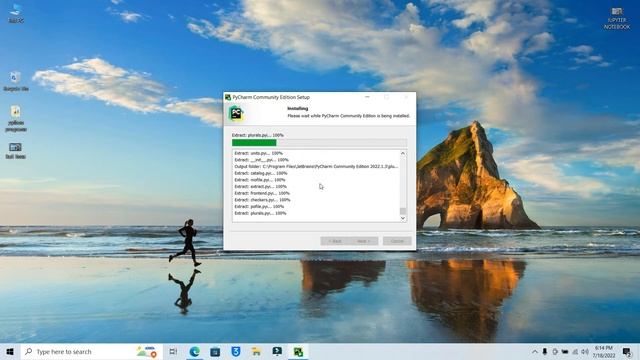
Task: Select the 'Extract: catalog.pyi... 100%' log row
Action: coord(260,173)
